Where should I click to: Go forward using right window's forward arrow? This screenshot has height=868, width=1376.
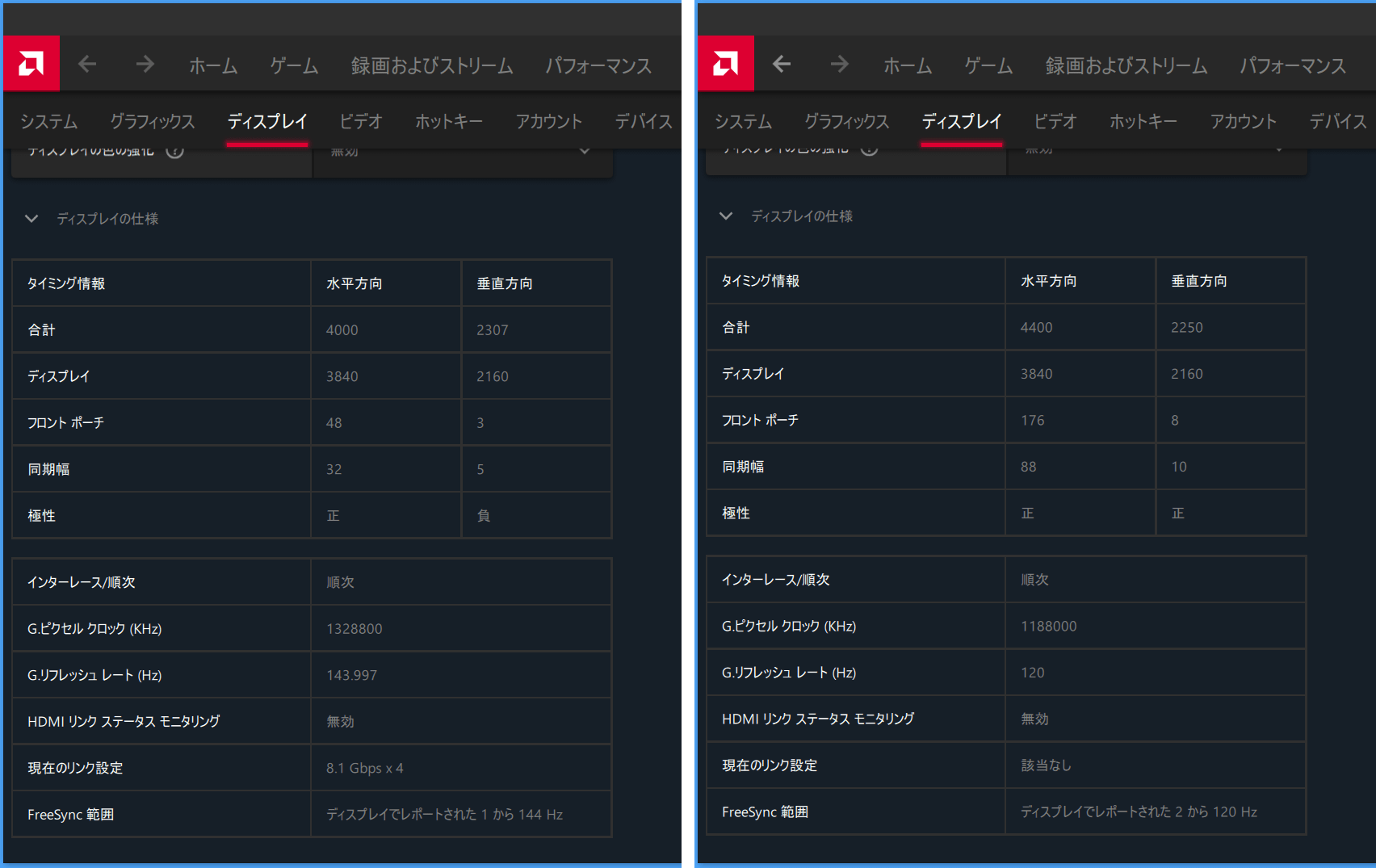click(839, 64)
